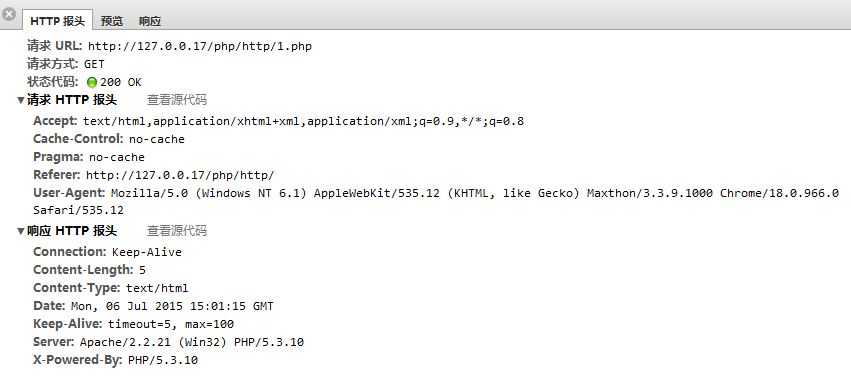Select the Accept header value

(x=303, y=121)
